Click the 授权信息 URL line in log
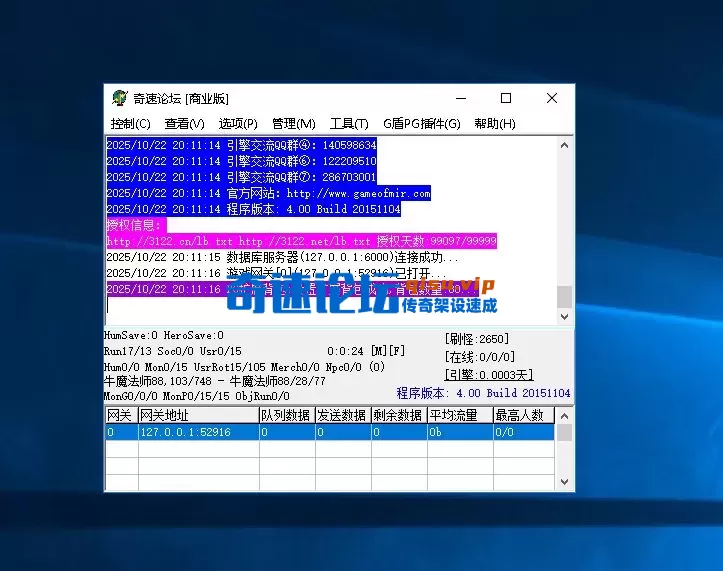This screenshot has width=723, height=571. point(301,241)
